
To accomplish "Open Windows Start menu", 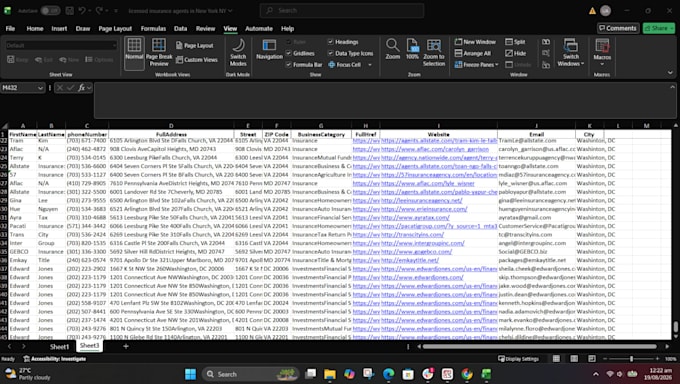I will tap(190, 374).
